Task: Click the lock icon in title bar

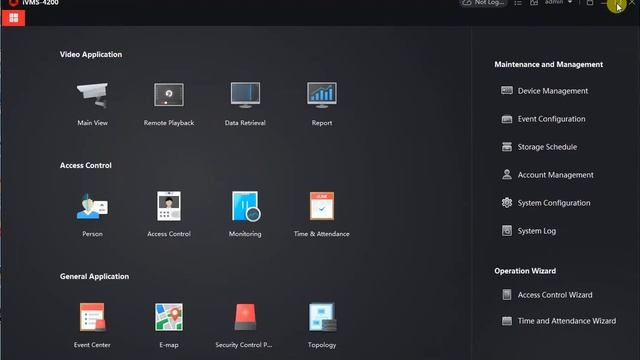Action: tap(590, 3)
